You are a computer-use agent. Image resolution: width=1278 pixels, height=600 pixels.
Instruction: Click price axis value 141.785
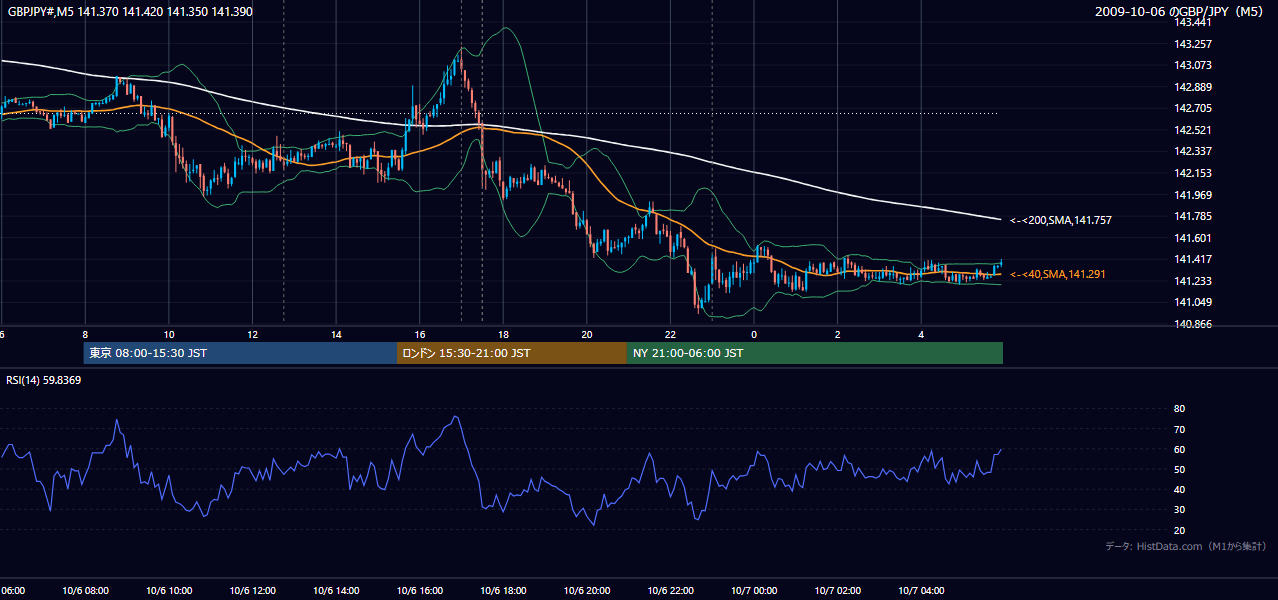(1193, 216)
